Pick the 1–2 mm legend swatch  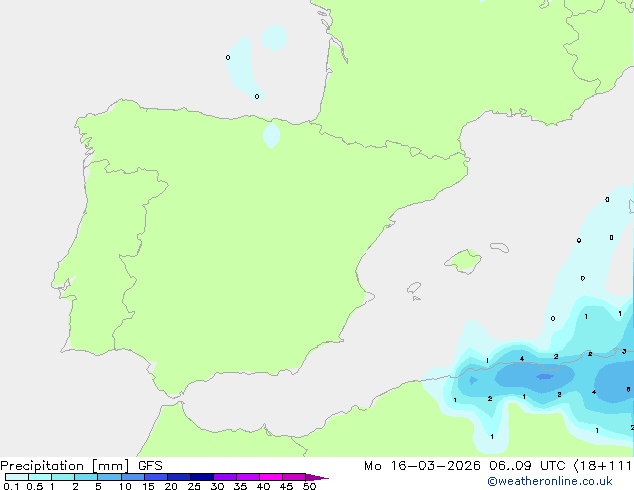[x=63, y=477]
